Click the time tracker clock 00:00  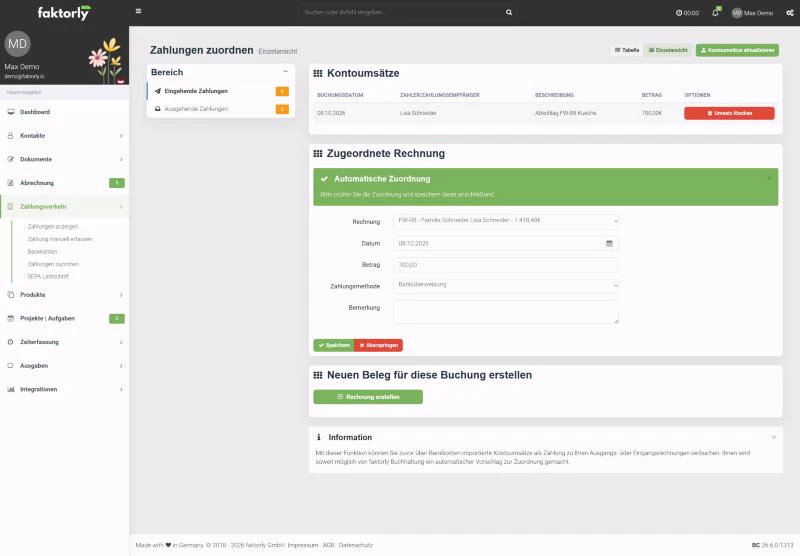[x=687, y=13]
